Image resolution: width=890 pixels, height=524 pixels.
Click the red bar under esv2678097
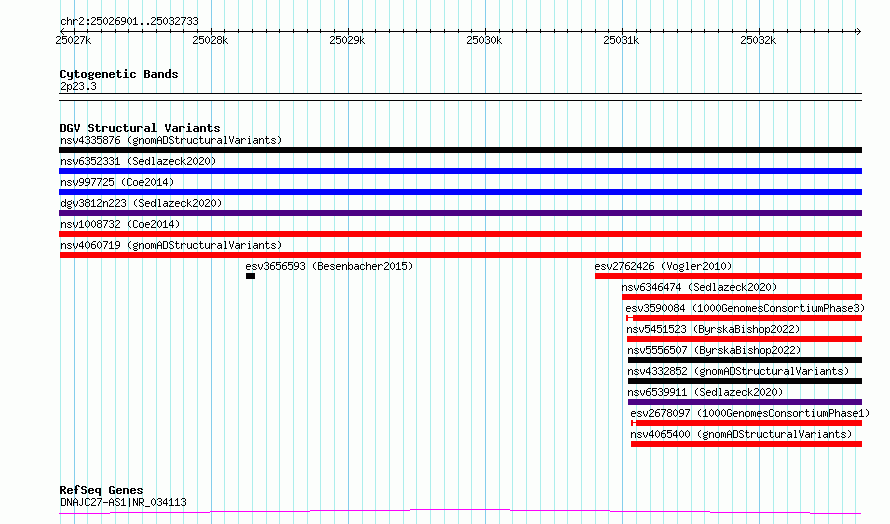746,423
